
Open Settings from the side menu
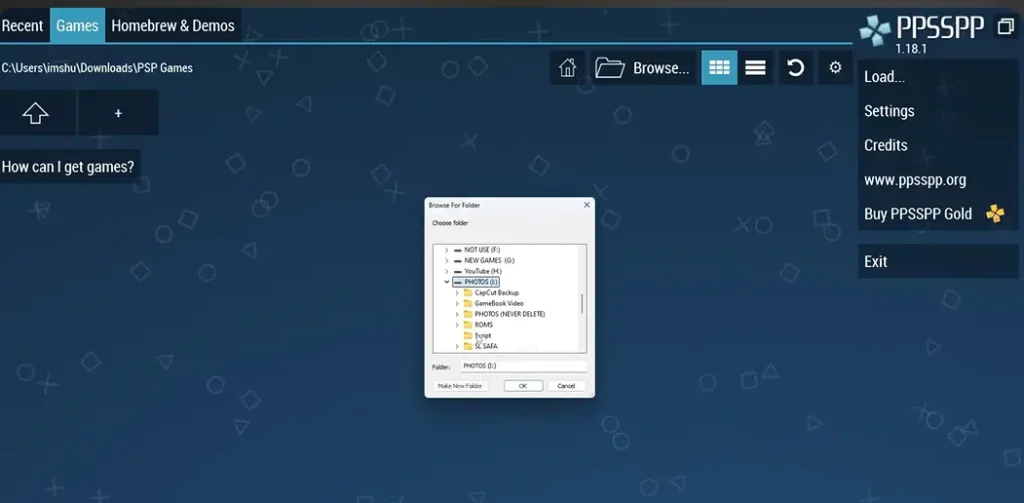(938, 111)
